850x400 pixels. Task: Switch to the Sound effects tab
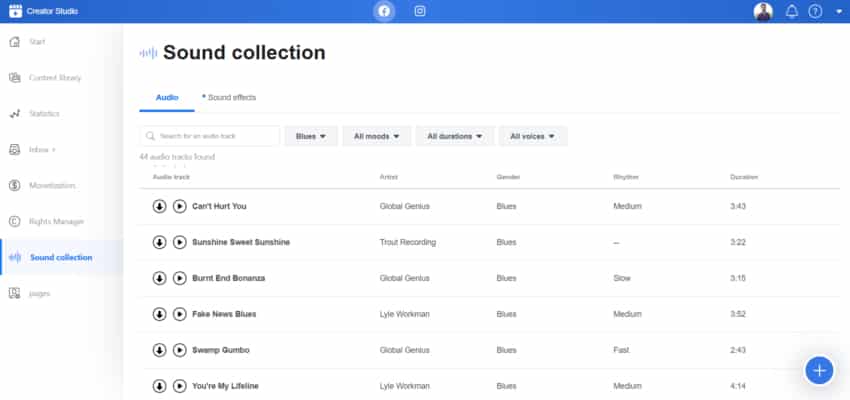click(x=230, y=97)
